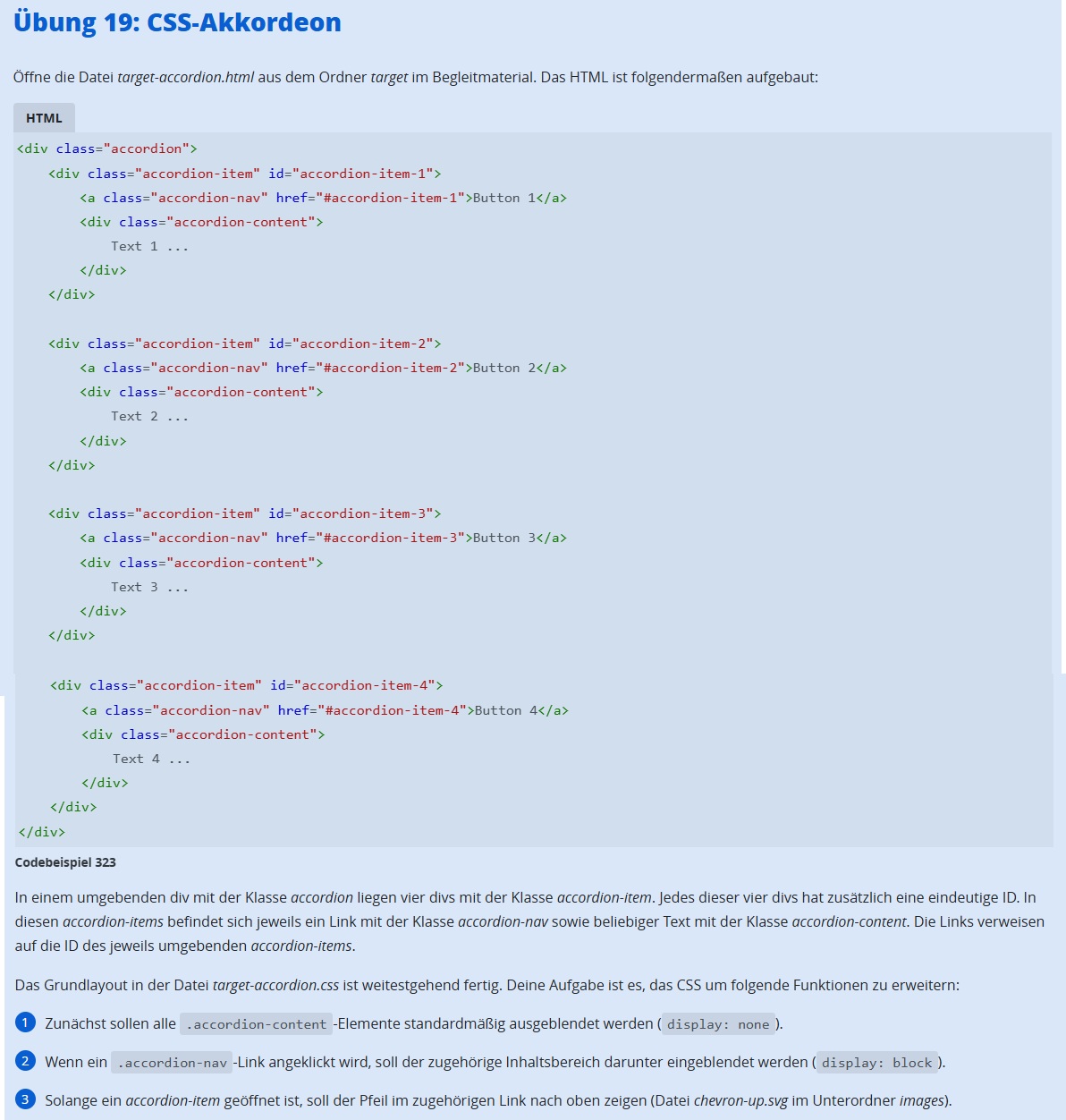This screenshot has height=1120, width=1066.
Task: Click the Button 2 anchor code line
Action: pos(323,368)
